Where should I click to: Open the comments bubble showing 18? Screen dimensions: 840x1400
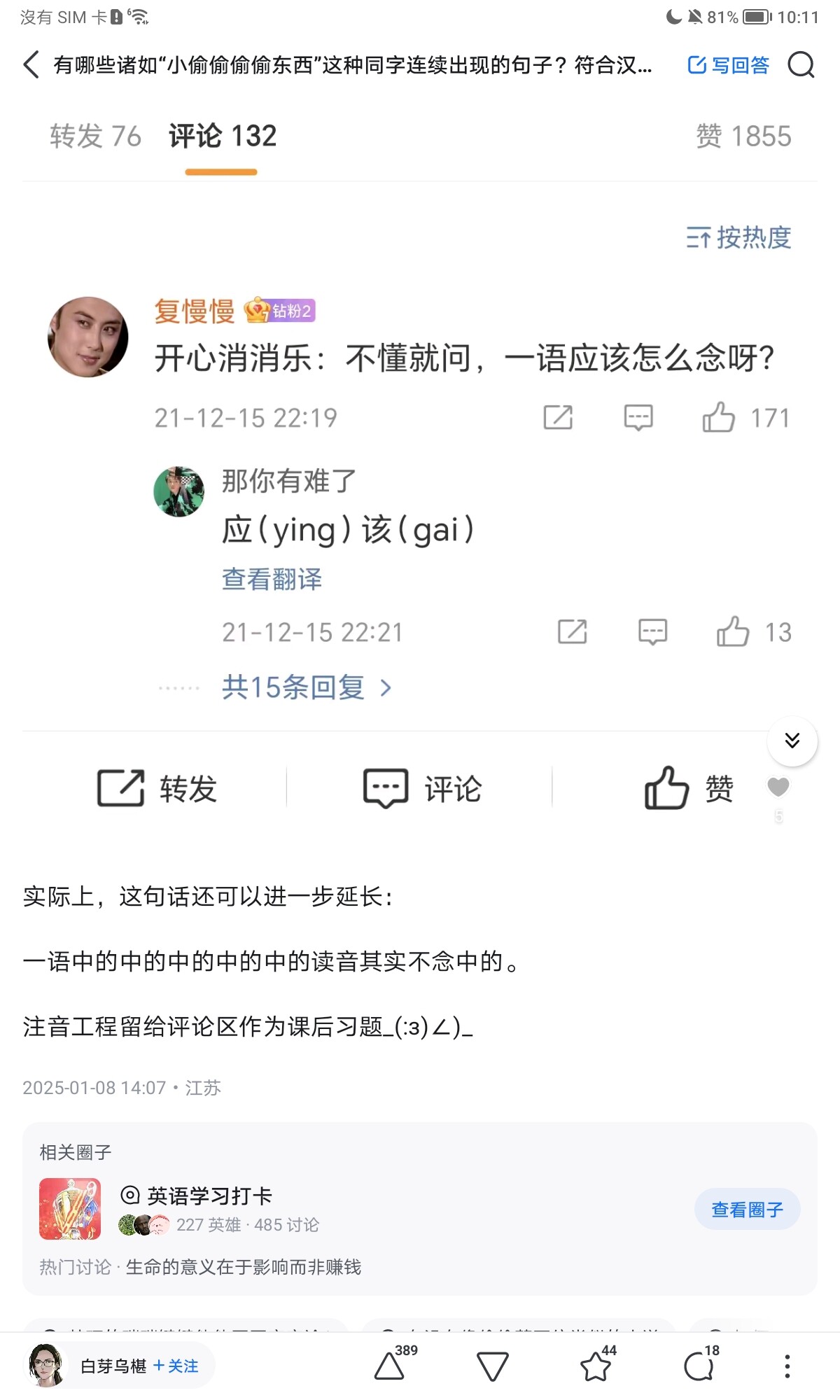pos(699,1366)
